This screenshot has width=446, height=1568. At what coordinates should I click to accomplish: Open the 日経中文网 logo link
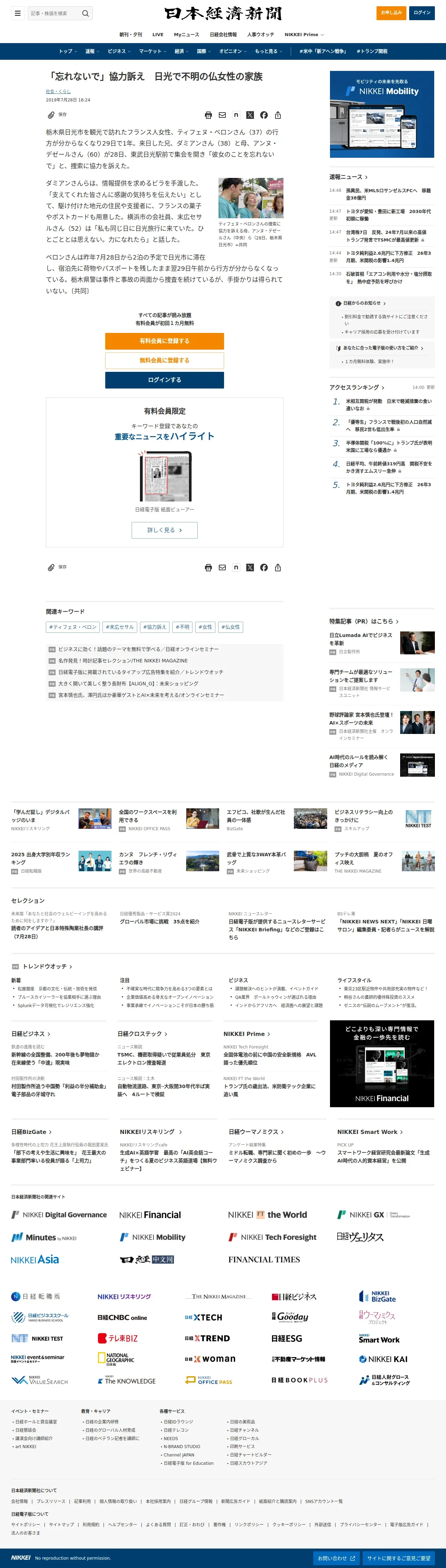(x=147, y=1259)
